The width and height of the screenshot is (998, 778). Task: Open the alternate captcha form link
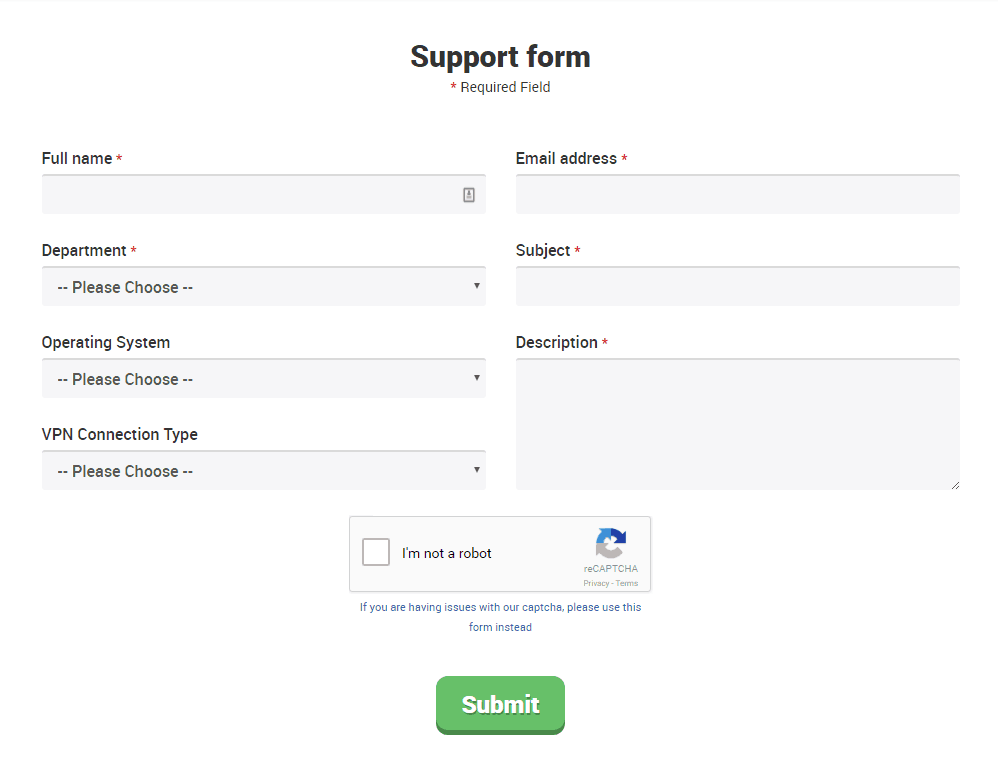(500, 617)
